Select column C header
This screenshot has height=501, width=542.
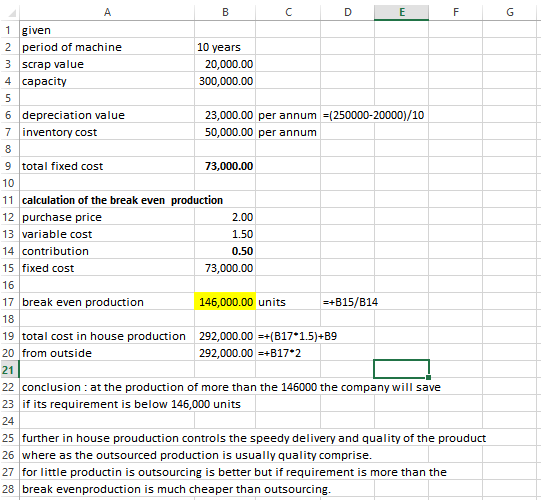288,12
